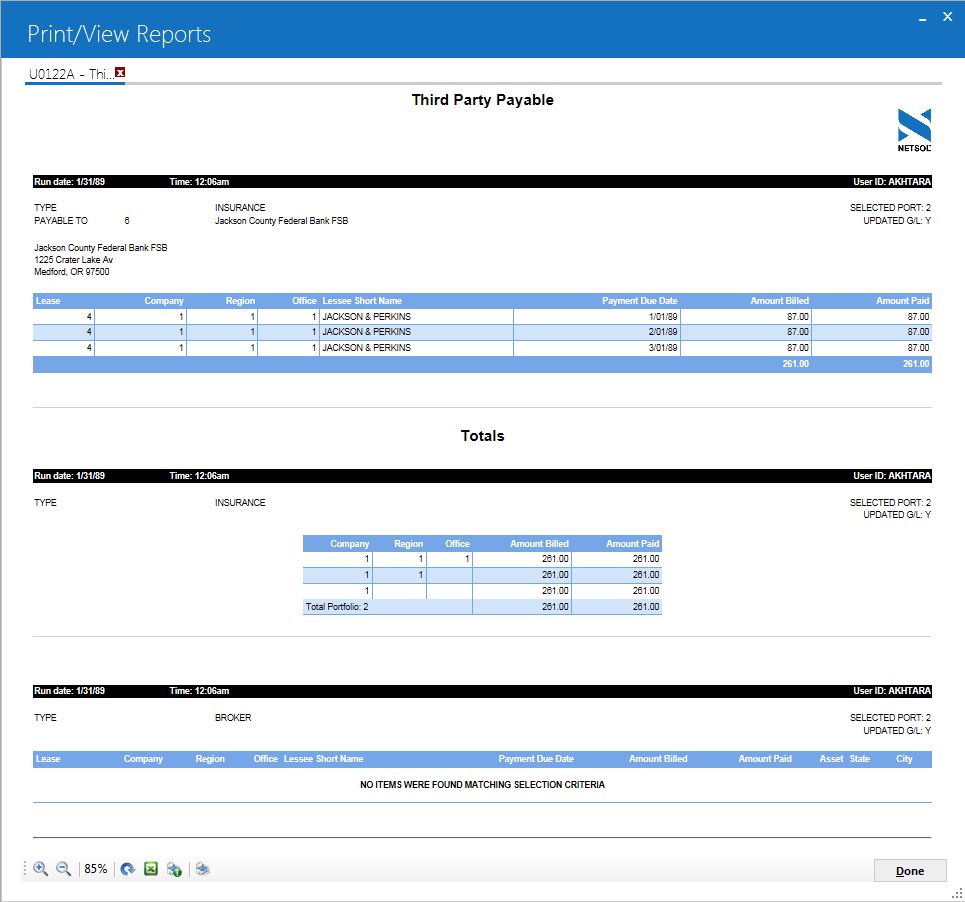This screenshot has height=902, width=965.
Task: Click the 85% zoom level value
Action: pyautogui.click(x=95, y=869)
